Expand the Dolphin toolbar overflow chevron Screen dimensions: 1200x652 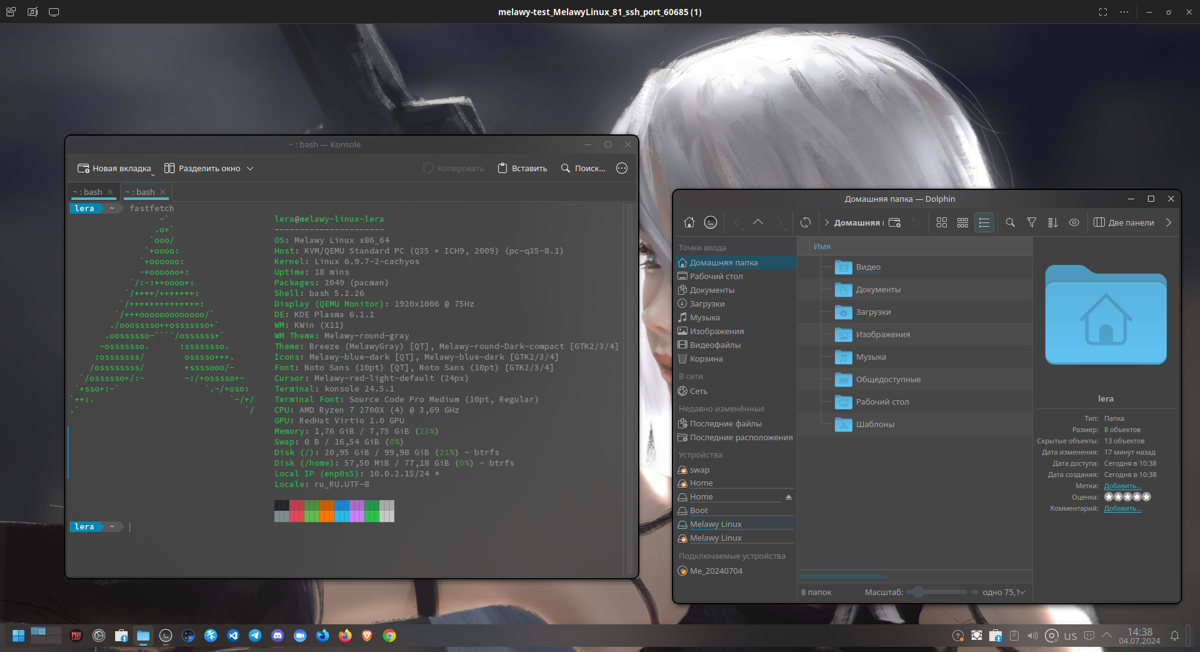coord(1169,223)
